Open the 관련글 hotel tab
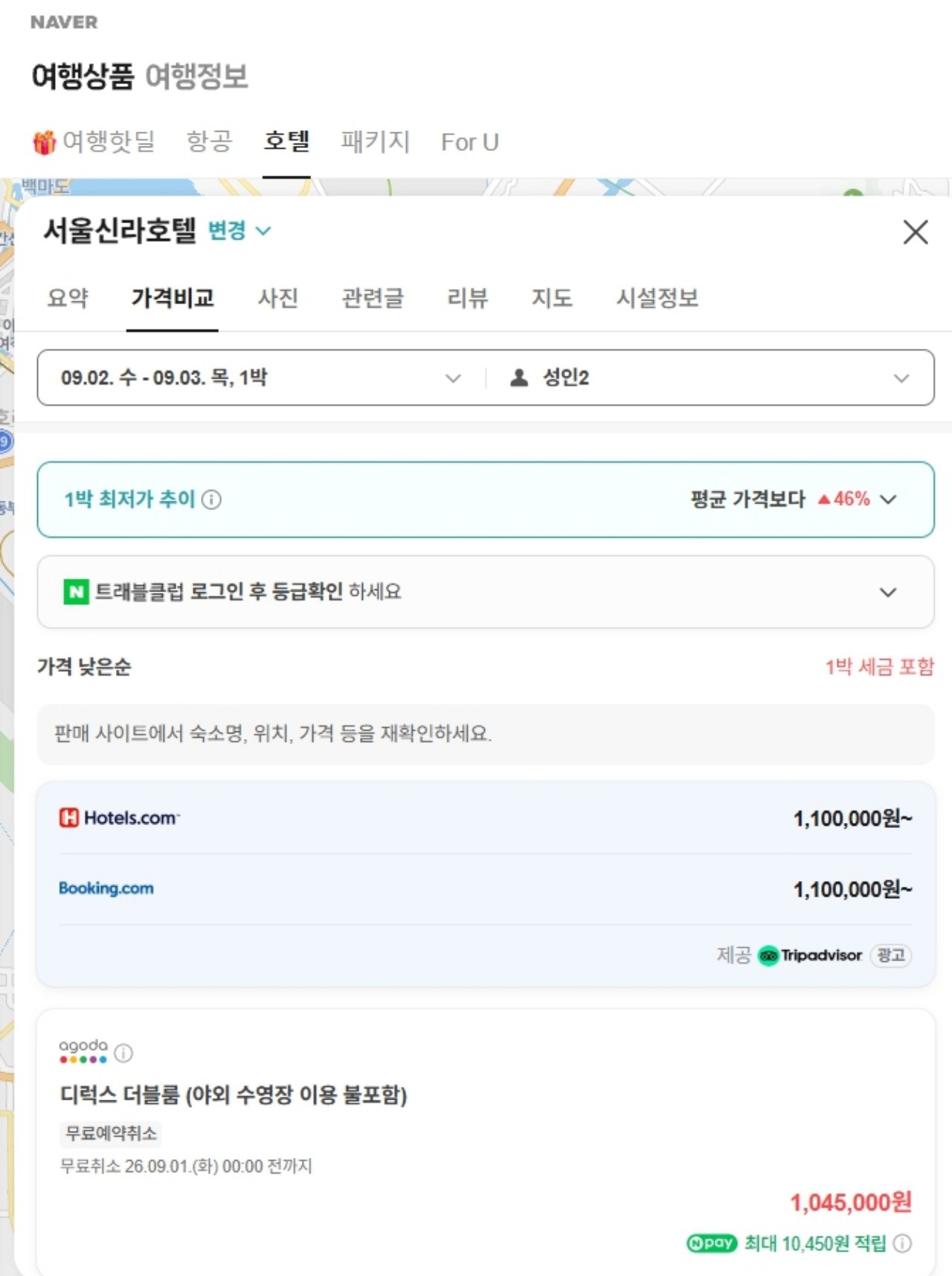 coord(373,298)
